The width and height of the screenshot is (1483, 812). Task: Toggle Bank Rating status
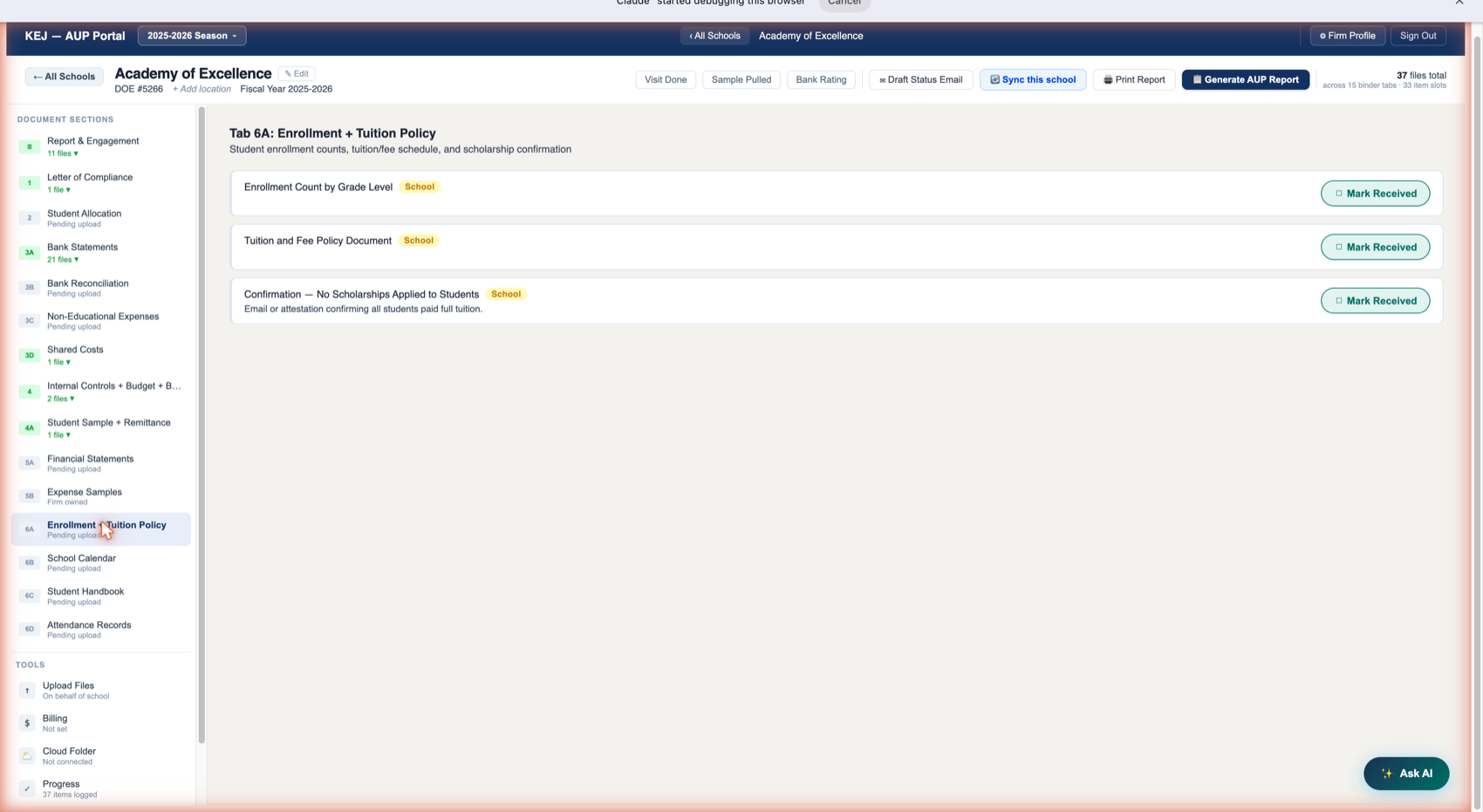pyautogui.click(x=821, y=79)
